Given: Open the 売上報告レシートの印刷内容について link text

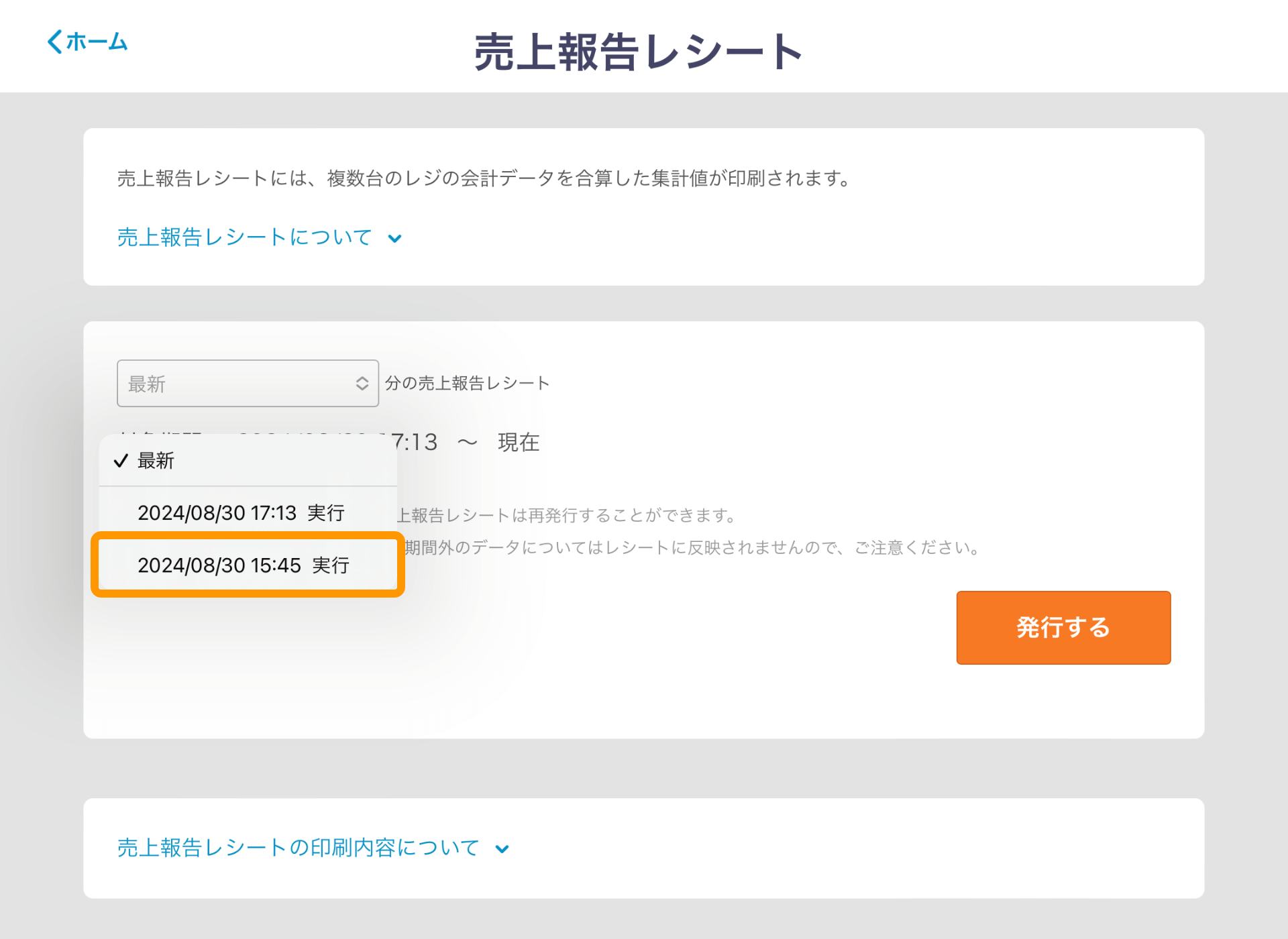Looking at the screenshot, I should (298, 848).
